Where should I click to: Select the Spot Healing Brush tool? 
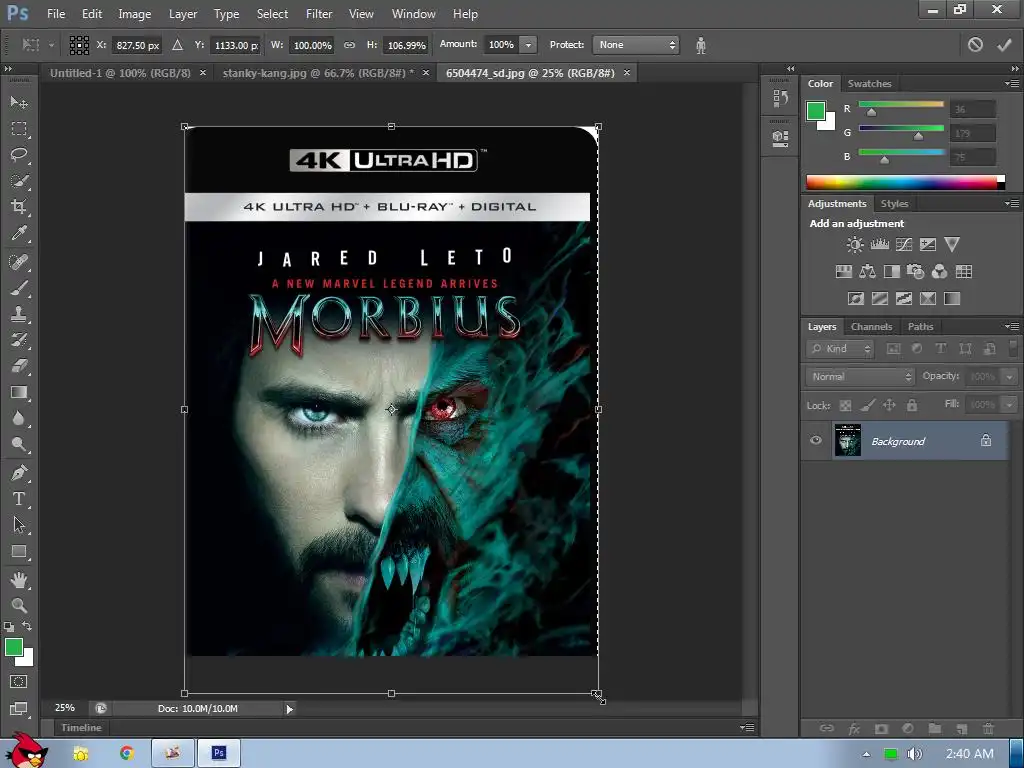click(x=19, y=262)
